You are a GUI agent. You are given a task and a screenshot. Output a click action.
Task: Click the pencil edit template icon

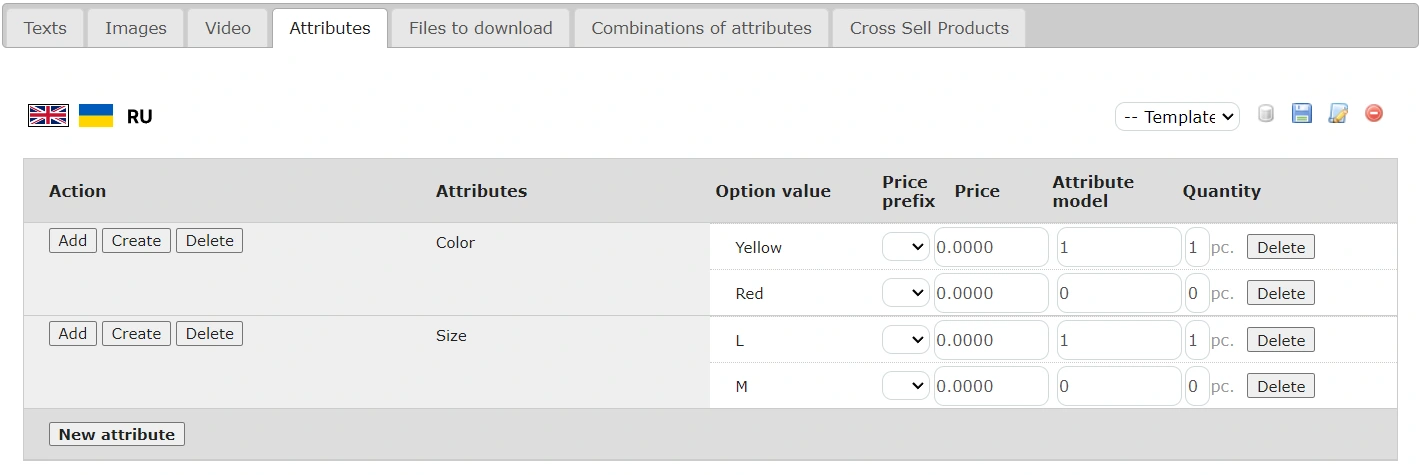coord(1338,114)
